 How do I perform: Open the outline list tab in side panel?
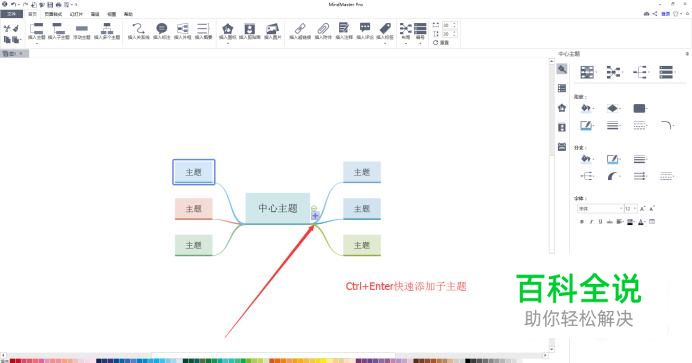(562, 88)
